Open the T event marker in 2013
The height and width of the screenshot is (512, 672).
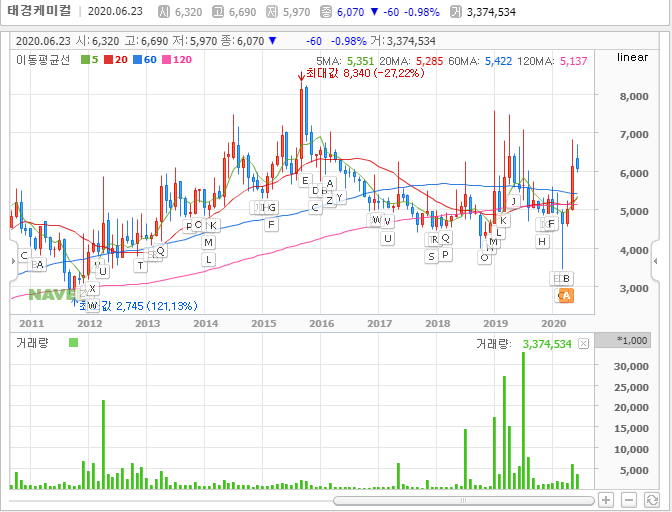point(141,266)
